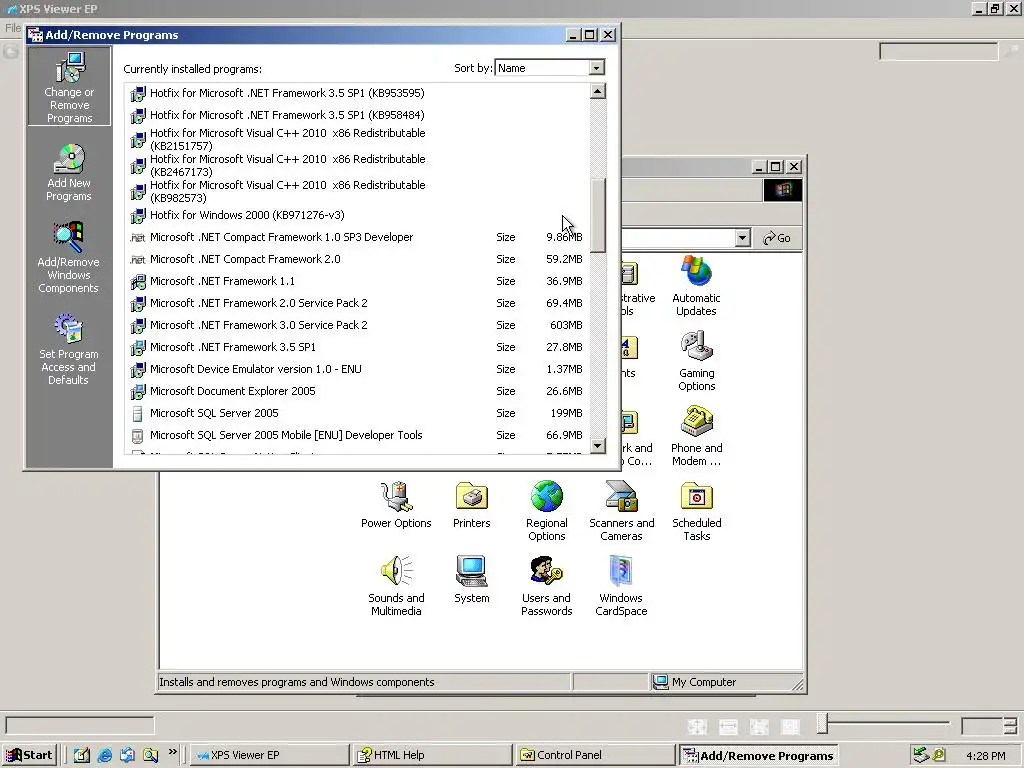Open Scheduled Tasks in Control Panel
The width and height of the screenshot is (1024, 768).
696,511
